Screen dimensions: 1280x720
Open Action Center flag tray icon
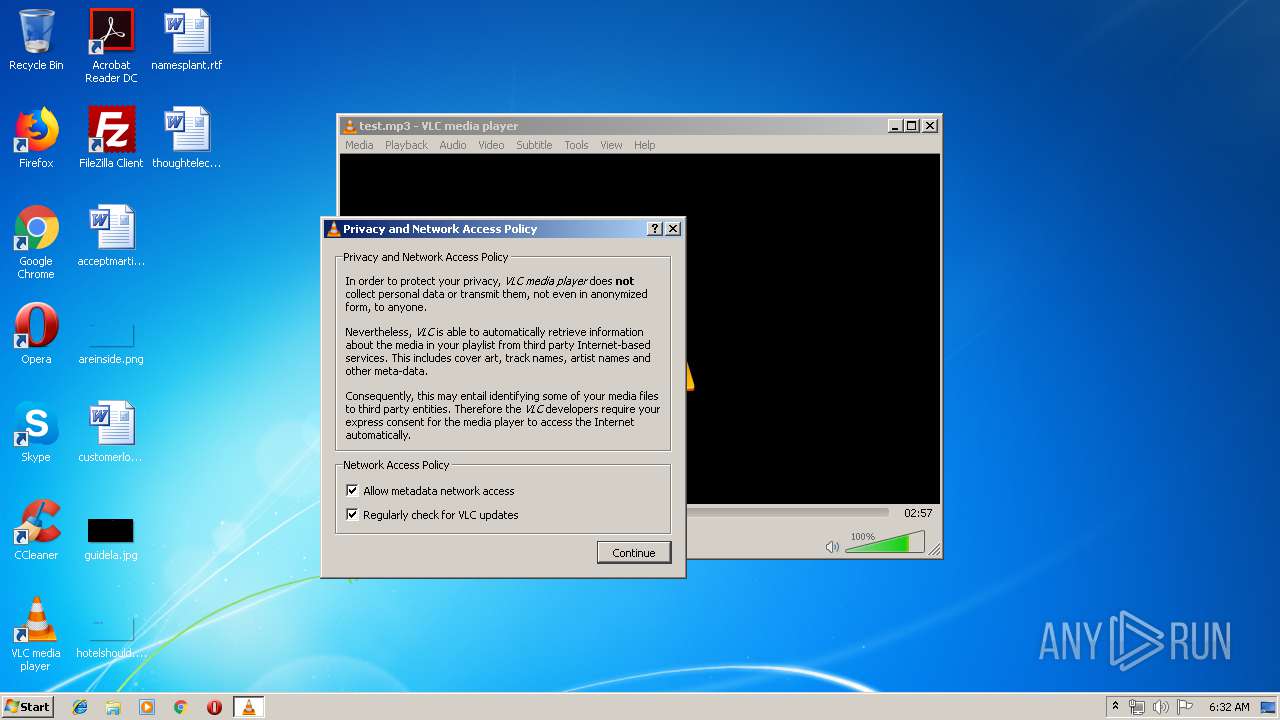click(x=1185, y=707)
